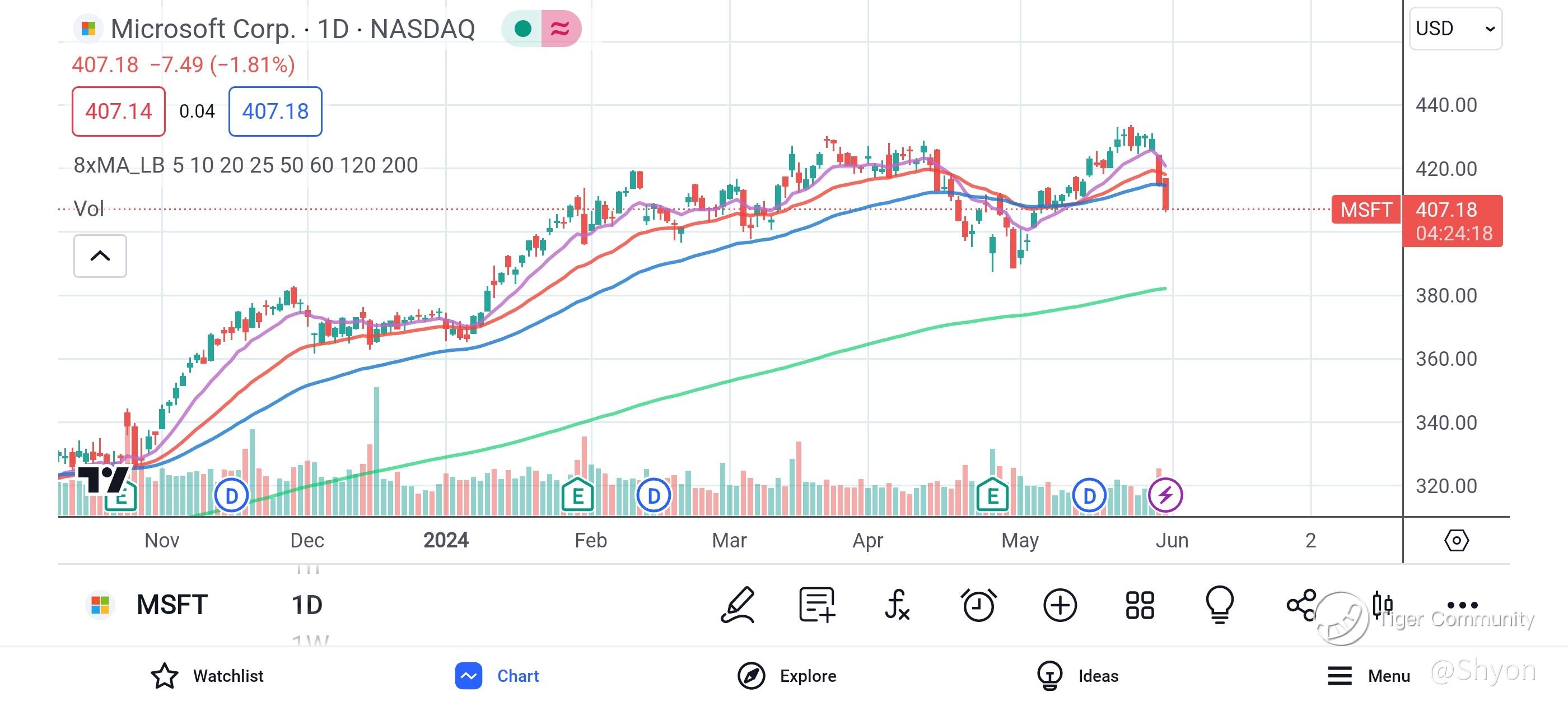This screenshot has height=706, width=1568.
Task: Open the Menu tab
Action: tap(1368, 676)
